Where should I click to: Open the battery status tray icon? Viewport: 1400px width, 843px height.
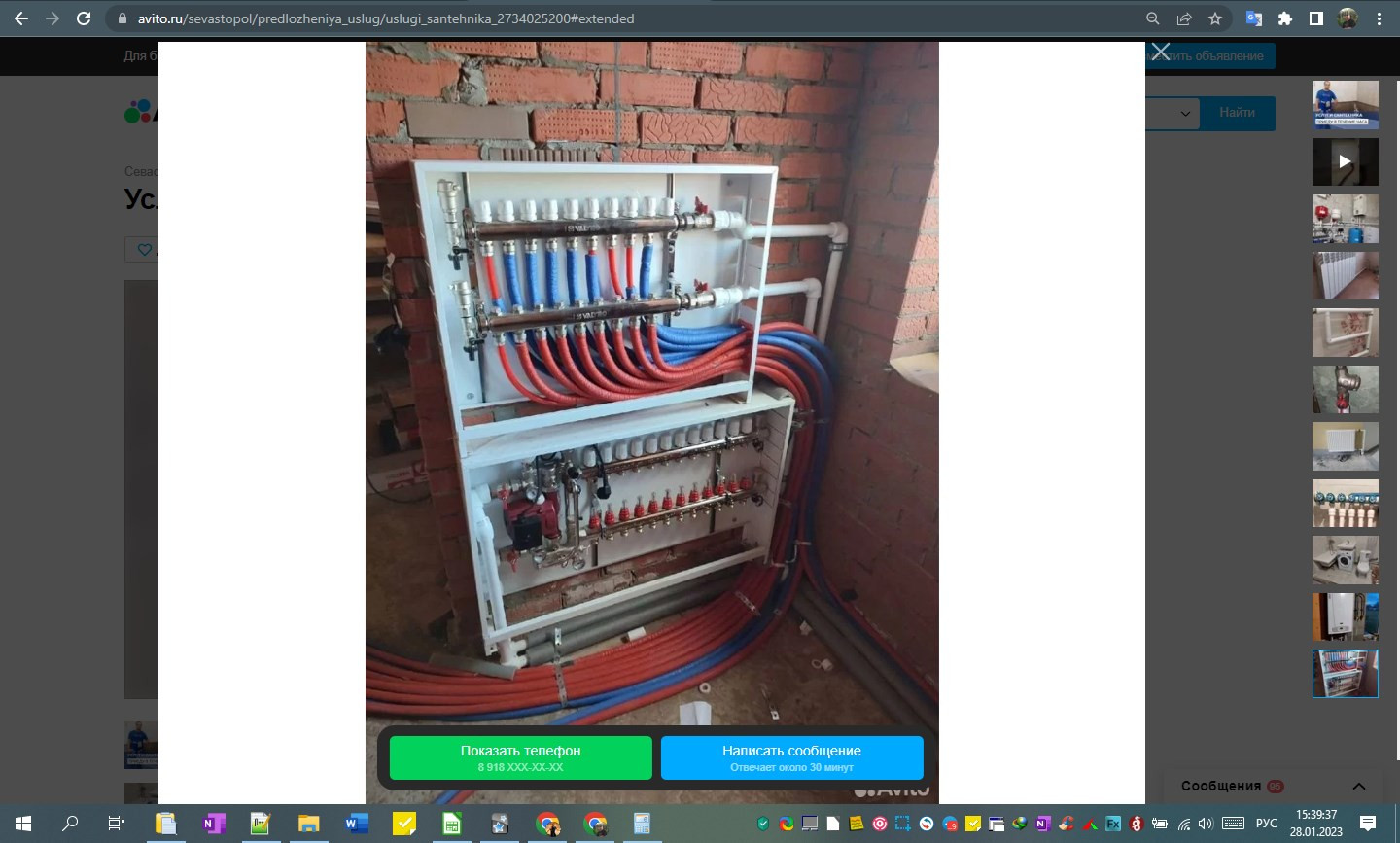pyautogui.click(x=1159, y=824)
